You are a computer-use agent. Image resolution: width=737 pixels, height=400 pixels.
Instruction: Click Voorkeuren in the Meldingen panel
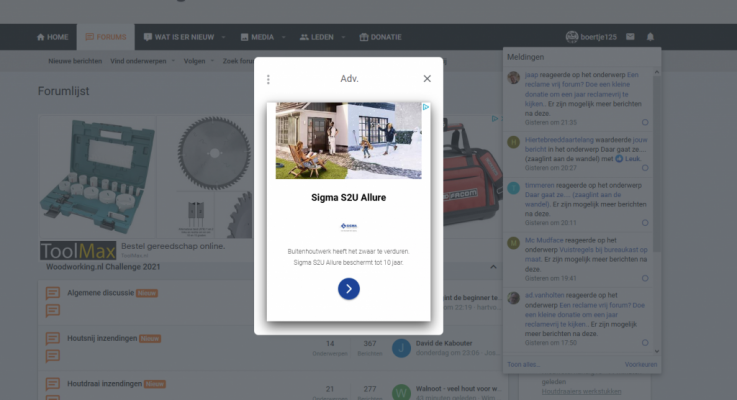tap(641, 364)
